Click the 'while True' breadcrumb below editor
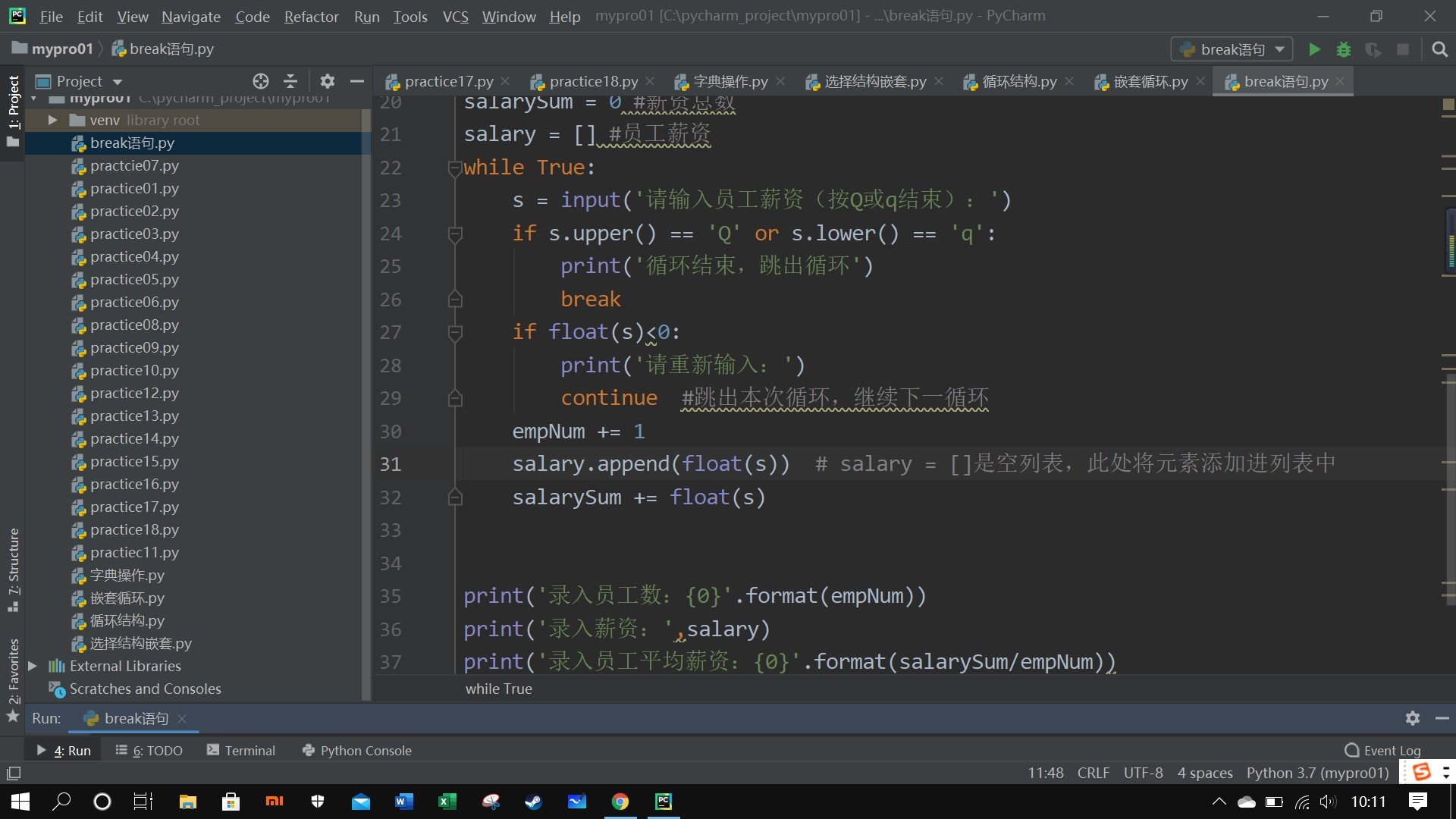 coord(498,689)
